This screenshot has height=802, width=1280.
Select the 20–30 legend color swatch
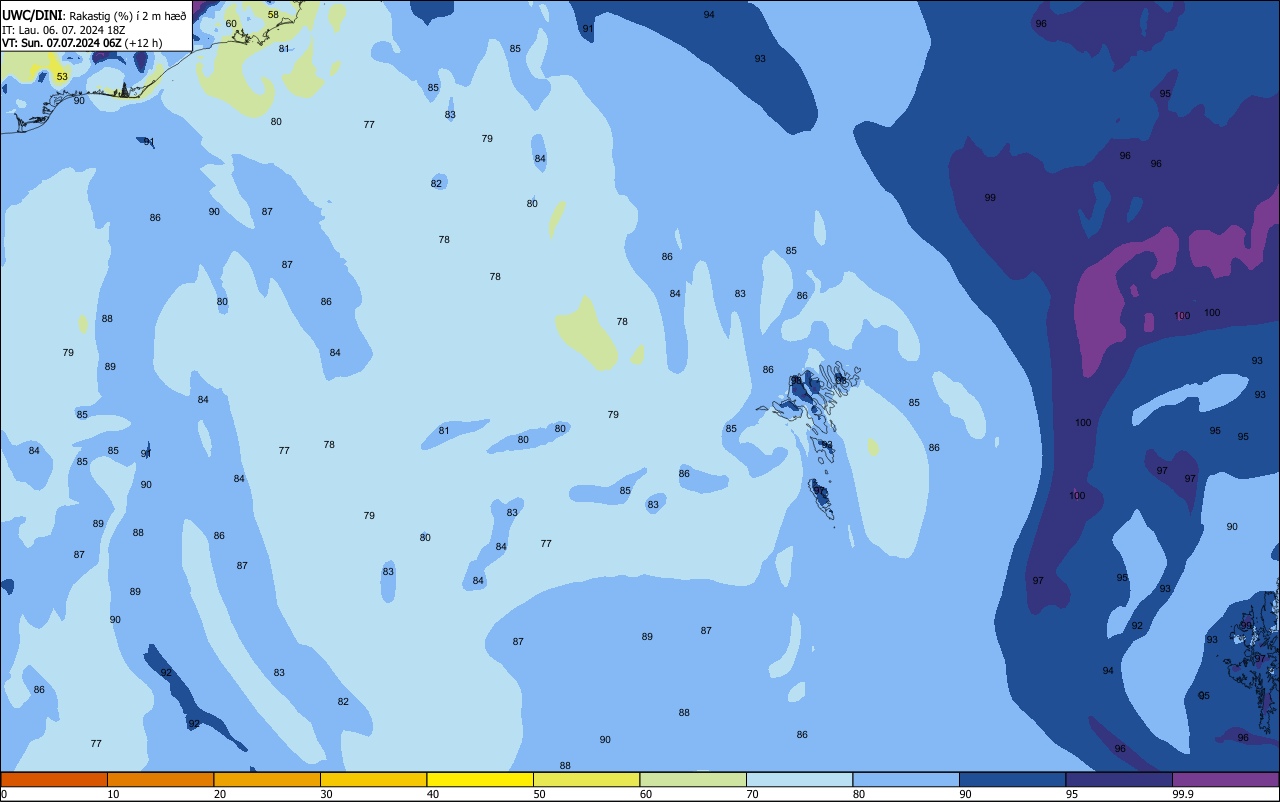[267, 779]
